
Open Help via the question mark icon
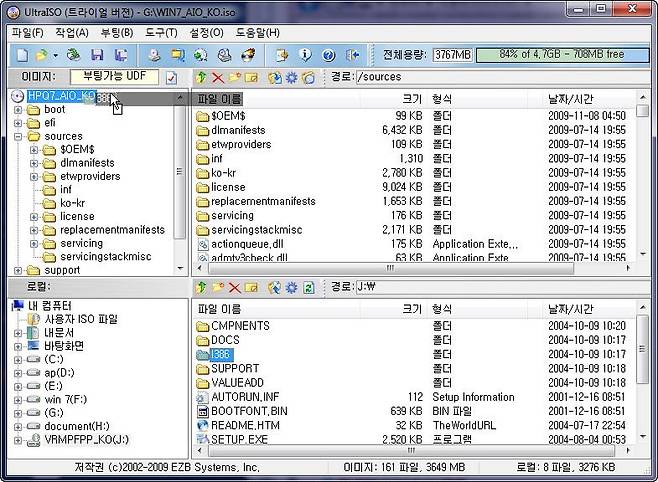[329, 55]
